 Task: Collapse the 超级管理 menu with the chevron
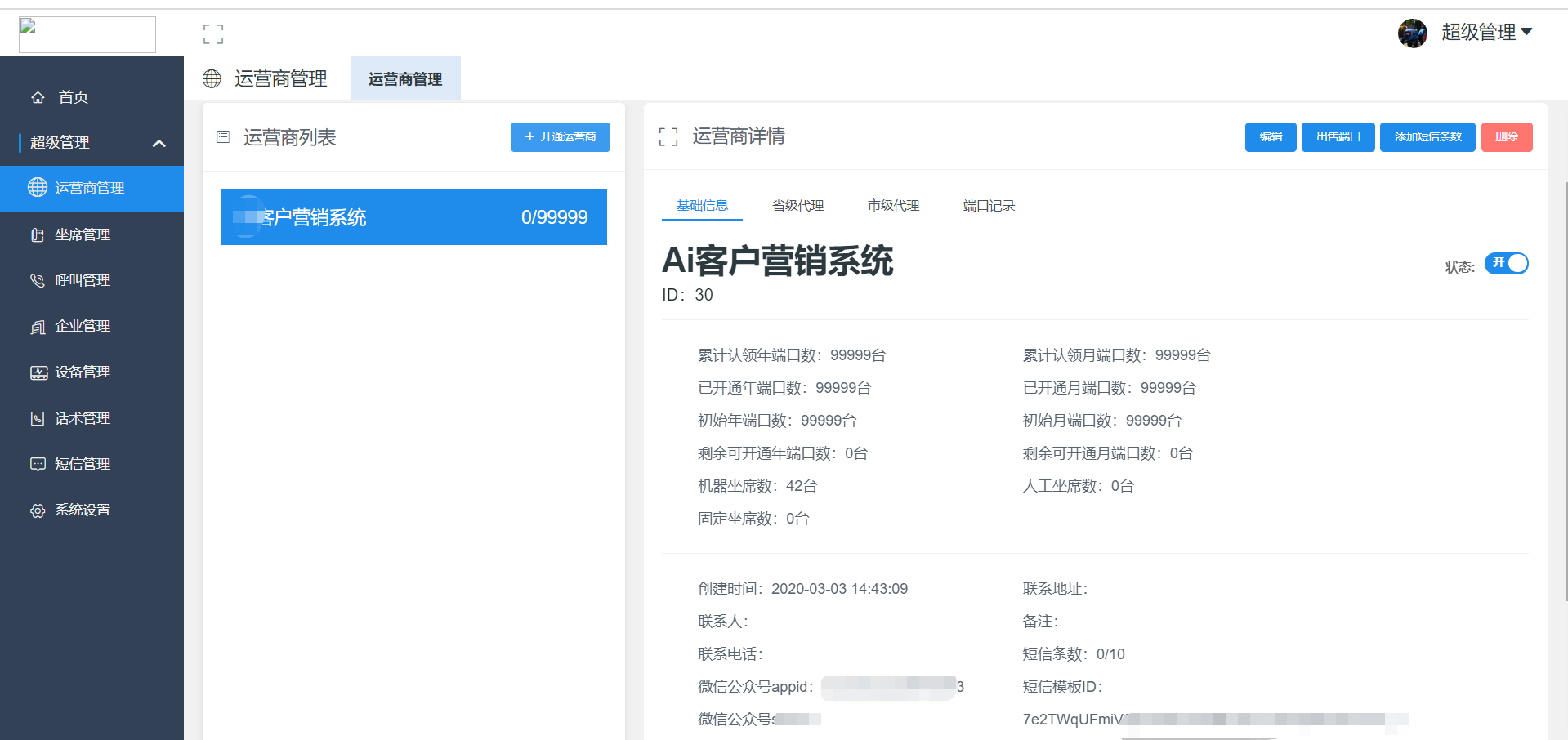[159, 142]
